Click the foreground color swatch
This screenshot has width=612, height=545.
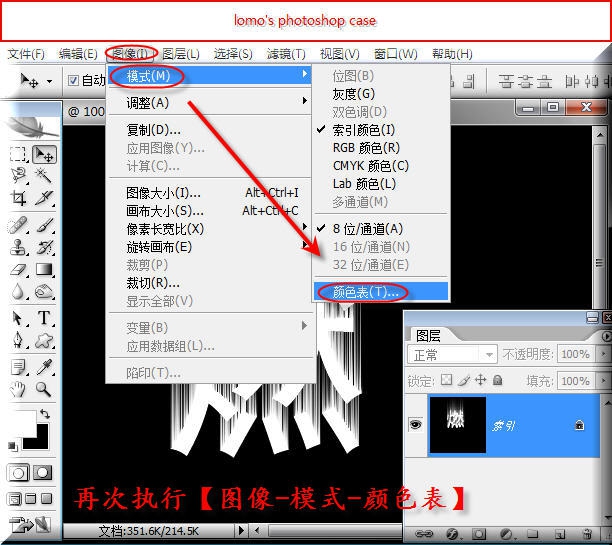(23, 424)
